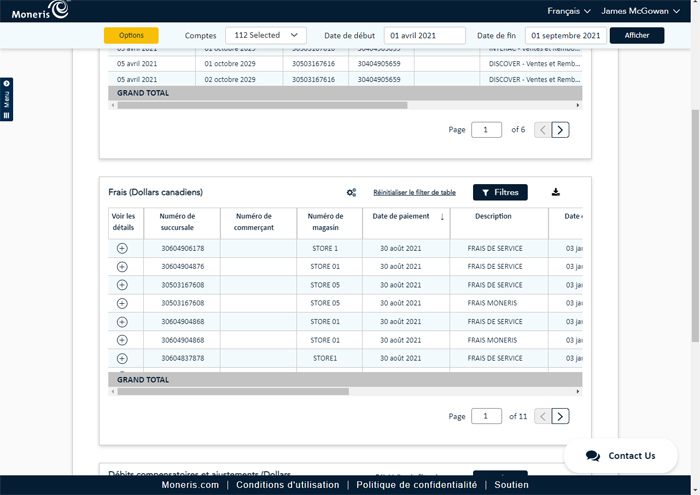Click the Date de début field
The image size is (700, 495).
[x=425, y=35]
